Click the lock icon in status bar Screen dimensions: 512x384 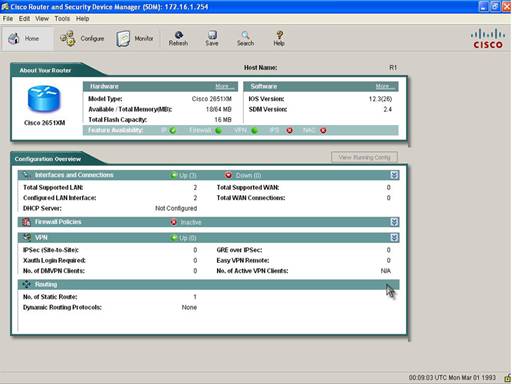click(507, 378)
